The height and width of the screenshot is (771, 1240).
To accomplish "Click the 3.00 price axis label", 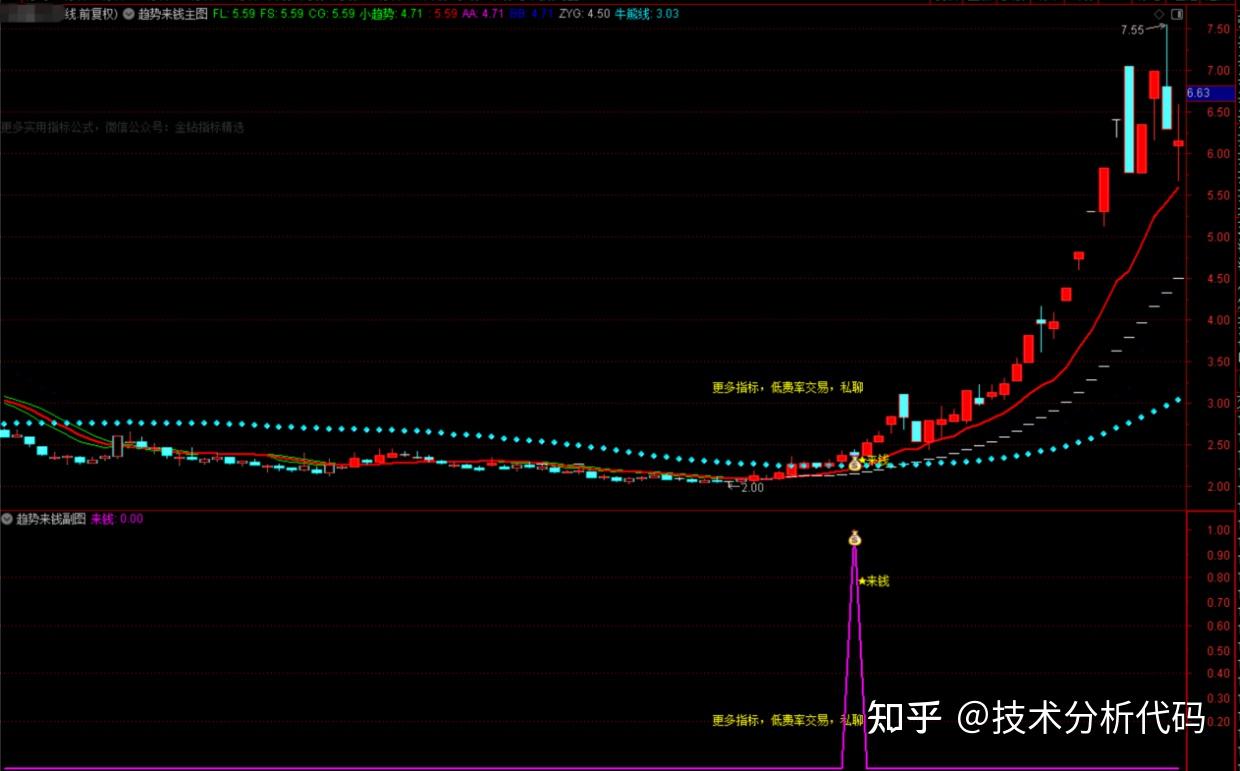I will click(x=1217, y=403).
